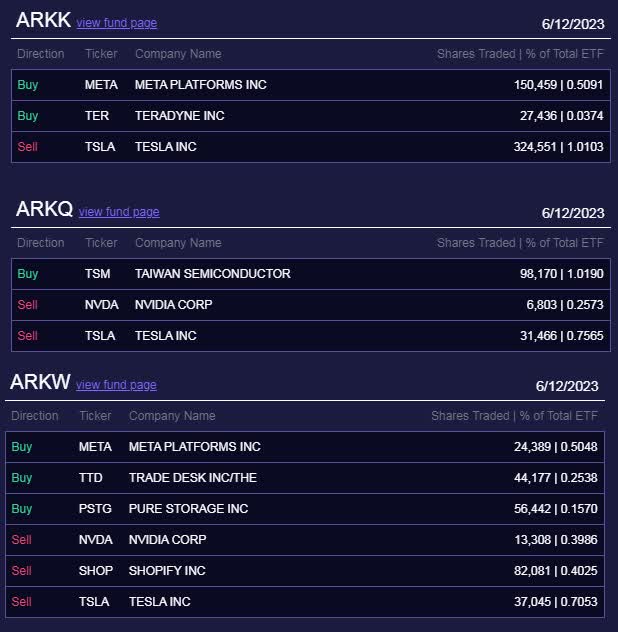This screenshot has height=632, width=618.
Task: Open the ARKK view fund page link
Action: pos(117,23)
